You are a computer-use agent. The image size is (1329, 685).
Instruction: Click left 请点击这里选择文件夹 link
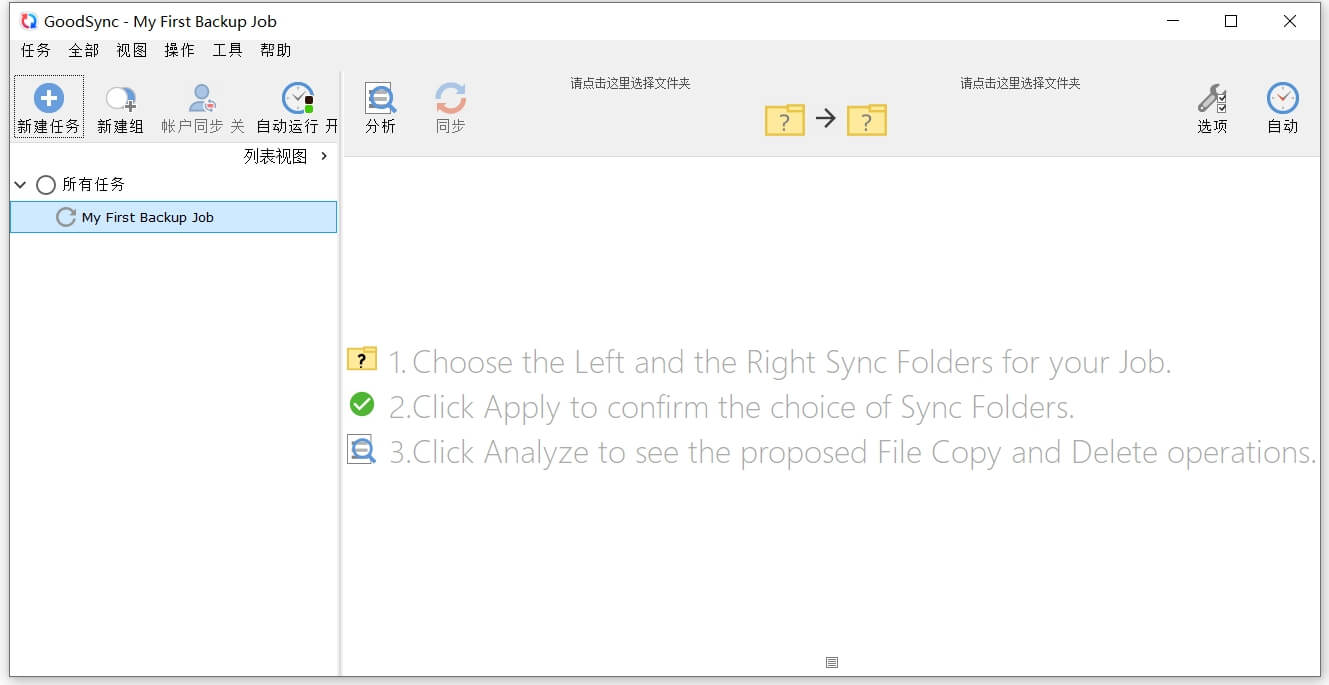pos(630,83)
